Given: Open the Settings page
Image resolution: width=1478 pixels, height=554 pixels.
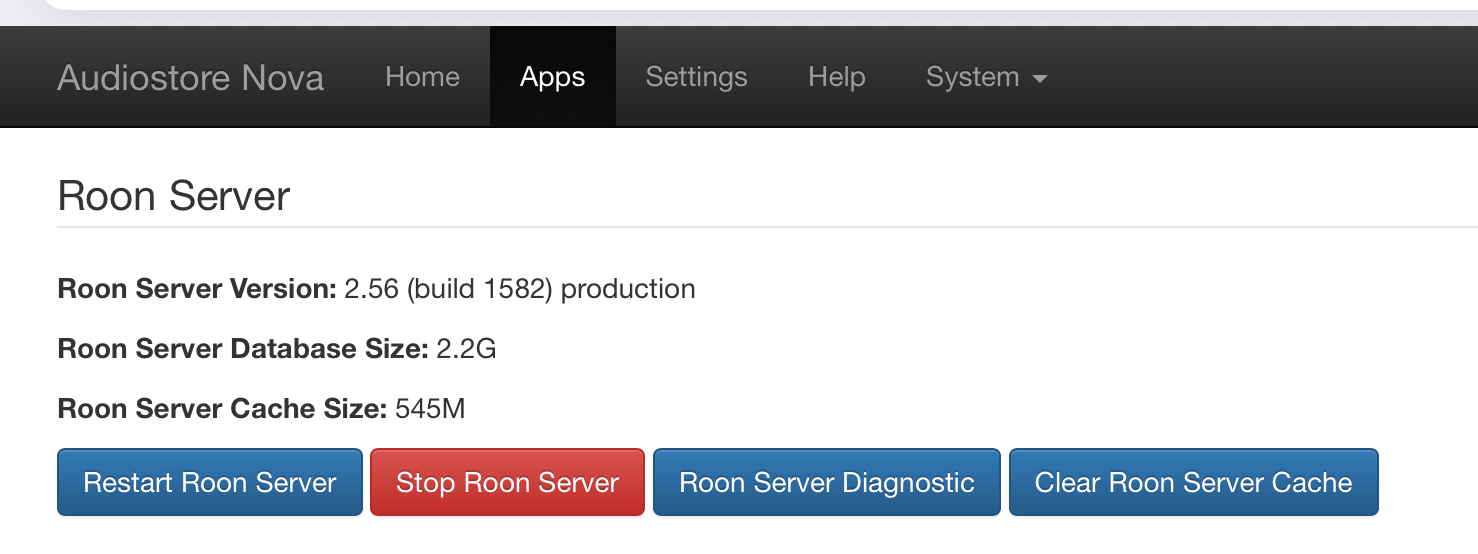Looking at the screenshot, I should 696,77.
